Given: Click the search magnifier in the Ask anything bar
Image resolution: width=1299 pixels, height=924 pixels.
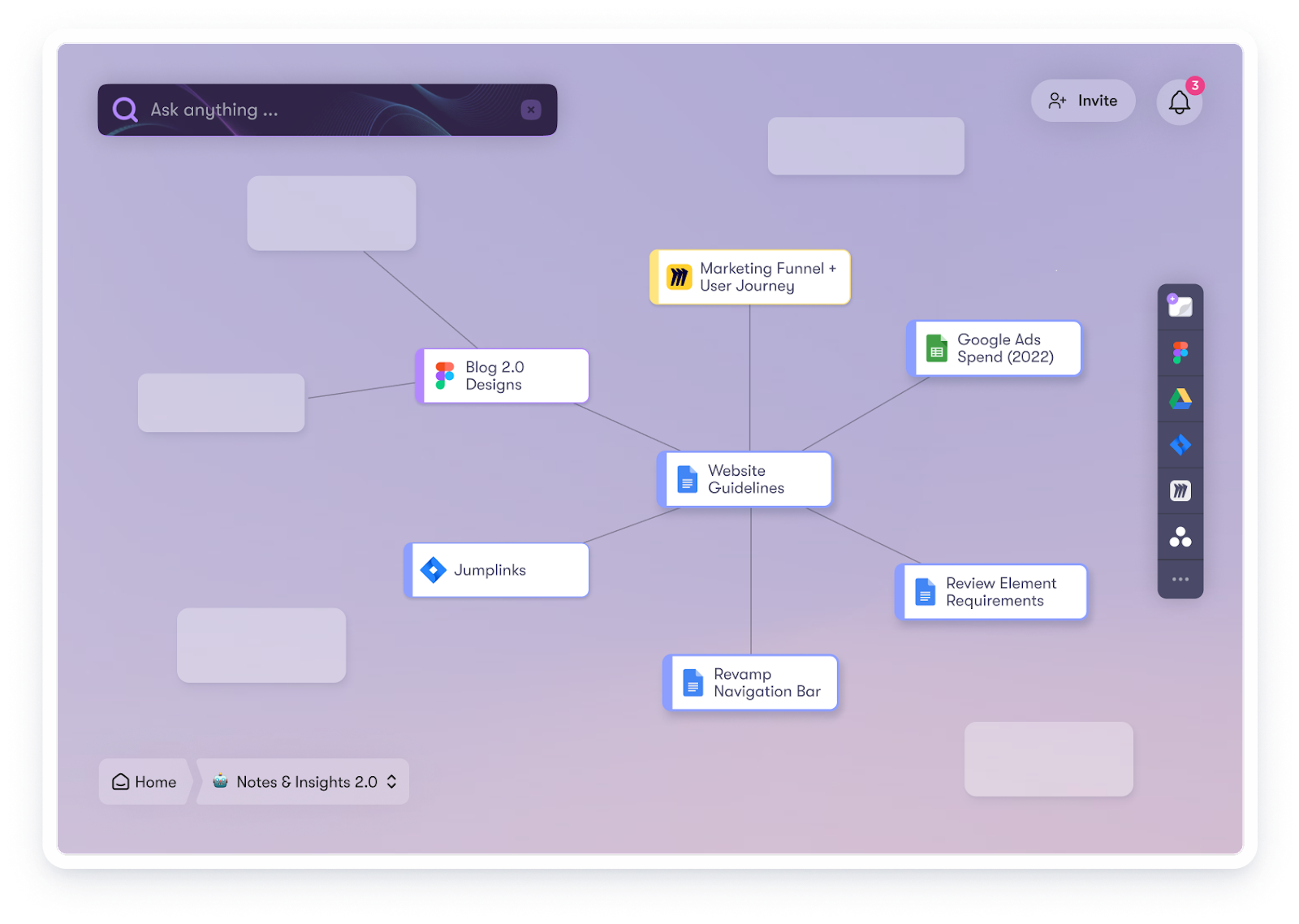Looking at the screenshot, I should (125, 109).
